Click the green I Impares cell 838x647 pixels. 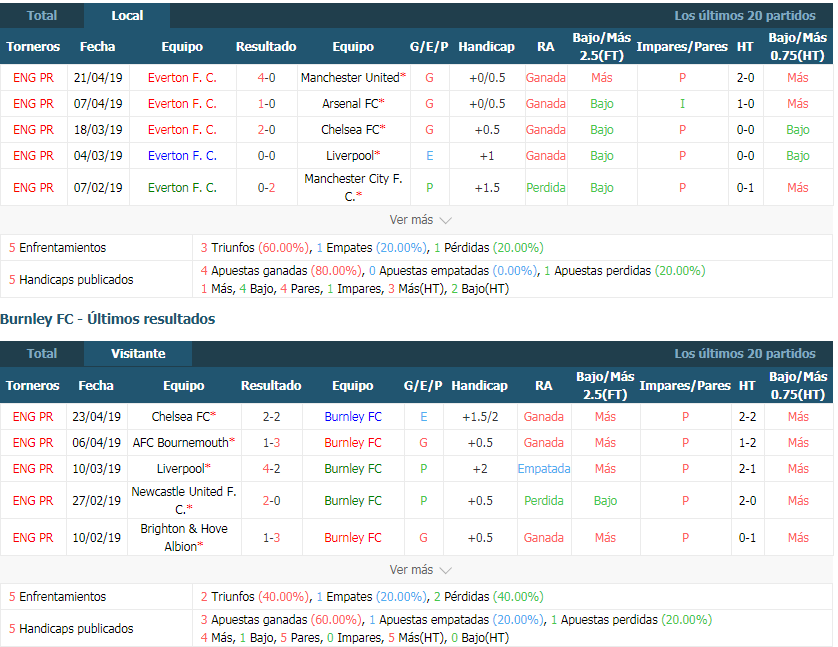(682, 104)
